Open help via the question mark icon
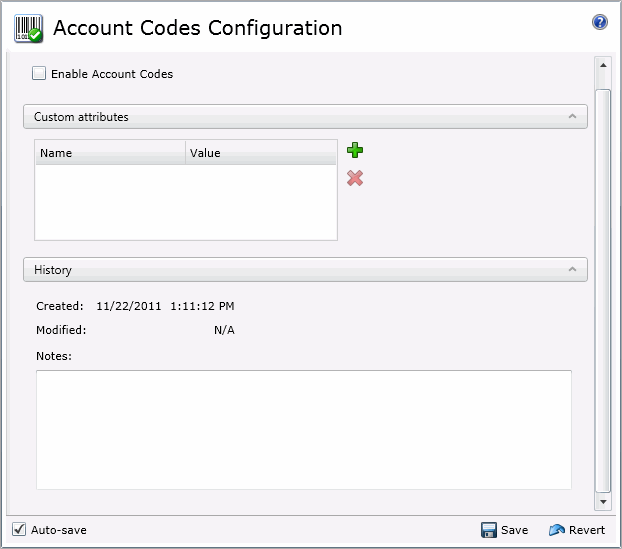The image size is (622, 549). pyautogui.click(x=600, y=22)
